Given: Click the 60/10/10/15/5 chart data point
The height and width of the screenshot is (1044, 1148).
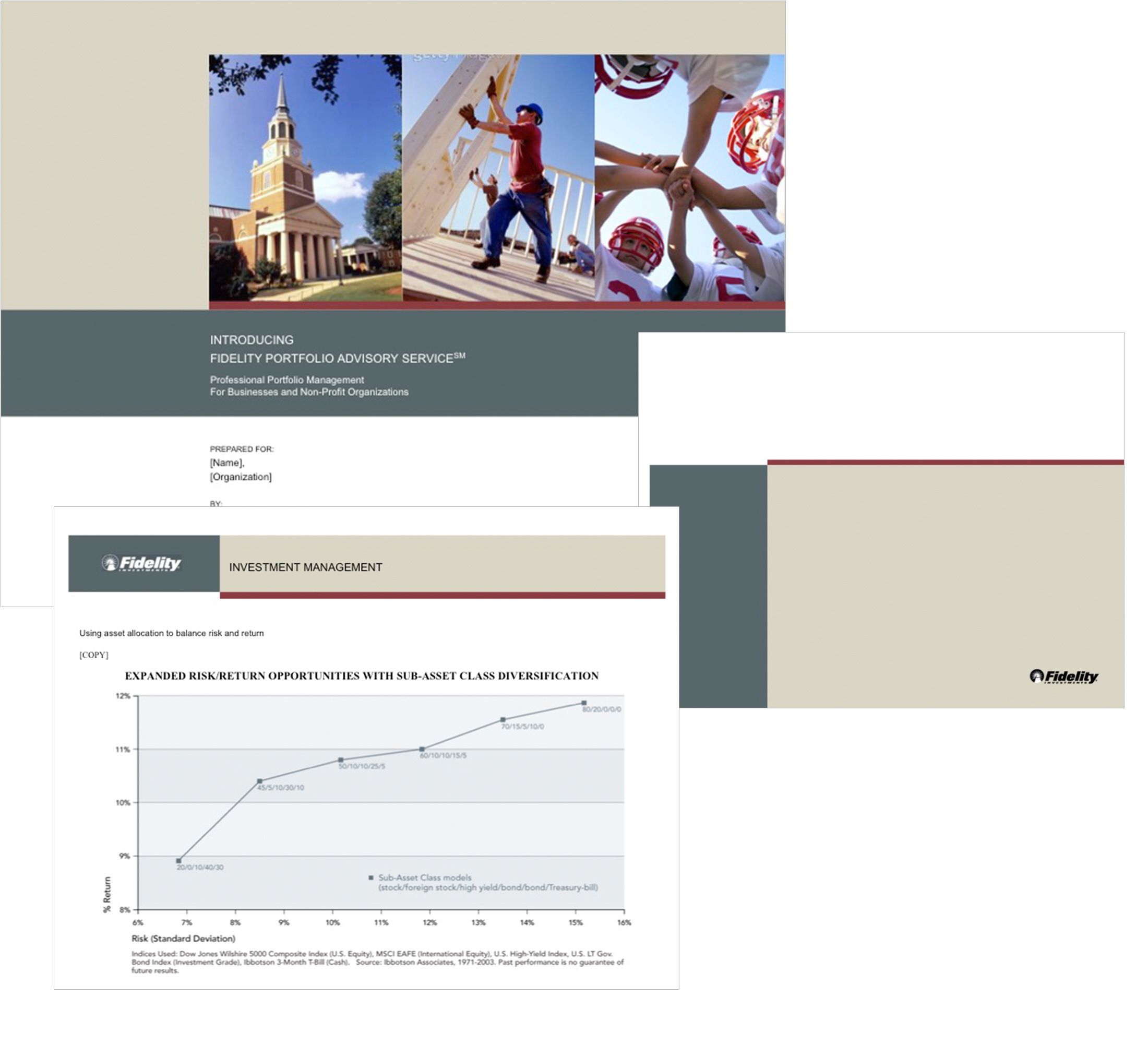Looking at the screenshot, I should tap(422, 749).
